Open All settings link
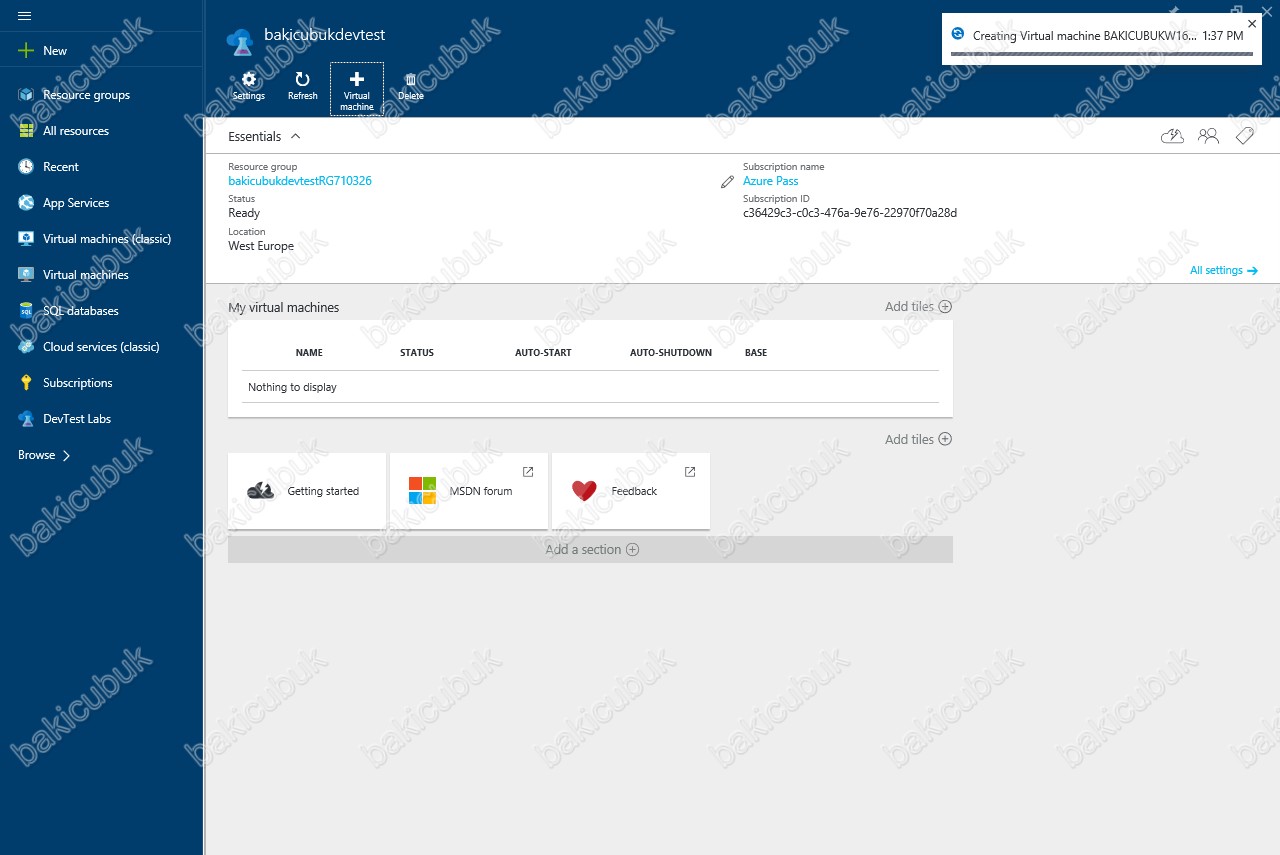1280x855 pixels. click(x=1224, y=270)
